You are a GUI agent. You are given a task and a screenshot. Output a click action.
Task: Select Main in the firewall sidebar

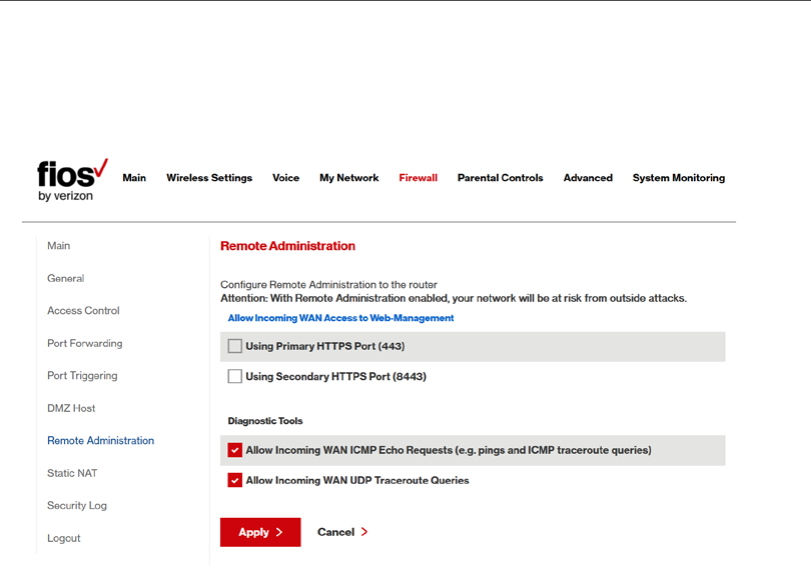58,246
